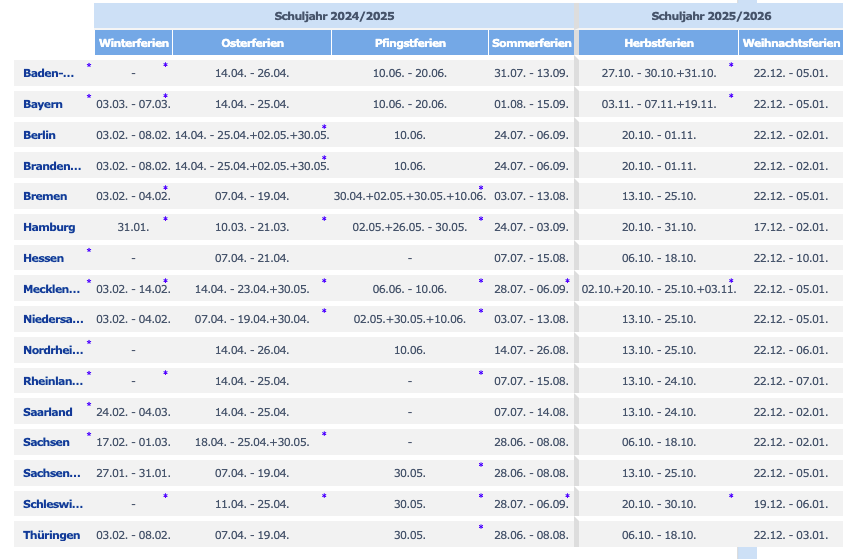Select Nordrhein Weihnachtsferien 22.12. - 06.01.

(x=791, y=350)
